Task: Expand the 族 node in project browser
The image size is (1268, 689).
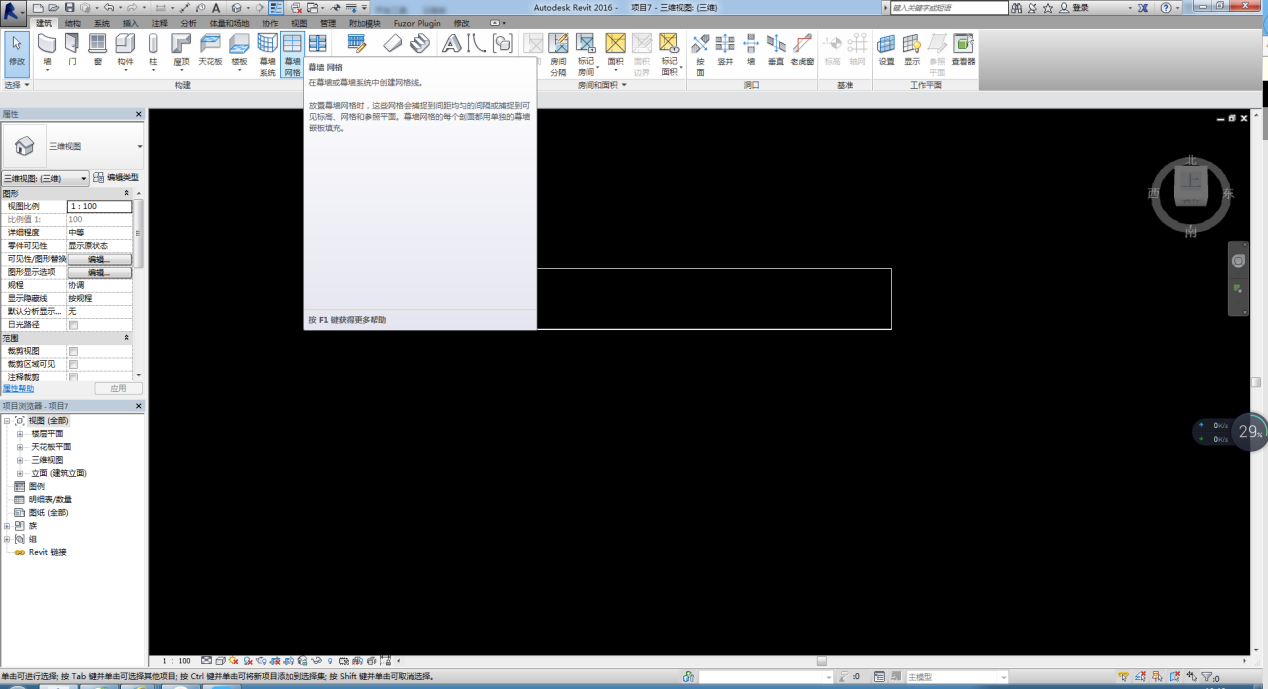Action: [x=8, y=526]
